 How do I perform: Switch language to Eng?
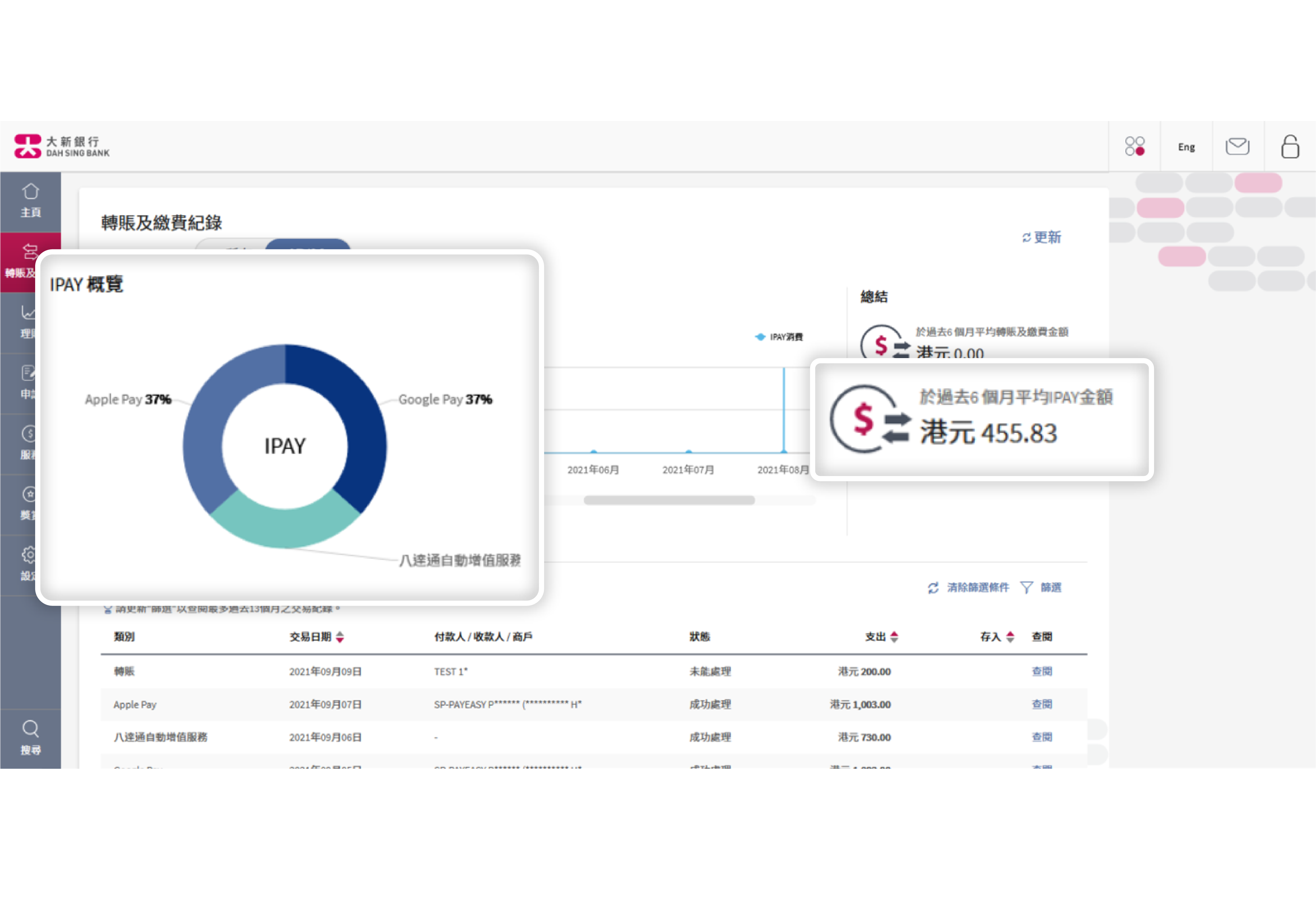pyautogui.click(x=1186, y=147)
